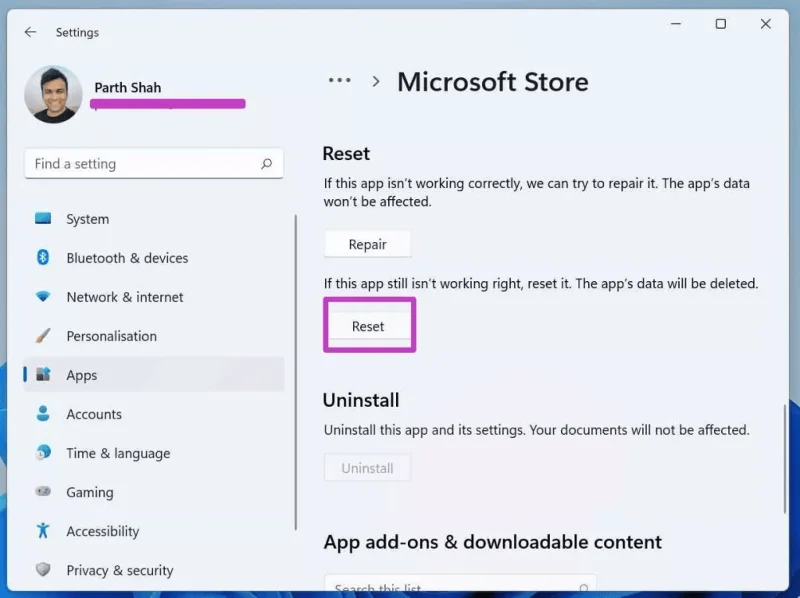Screen dimensions: 800x598
Task: Open Time & language label
Action: [118, 454]
